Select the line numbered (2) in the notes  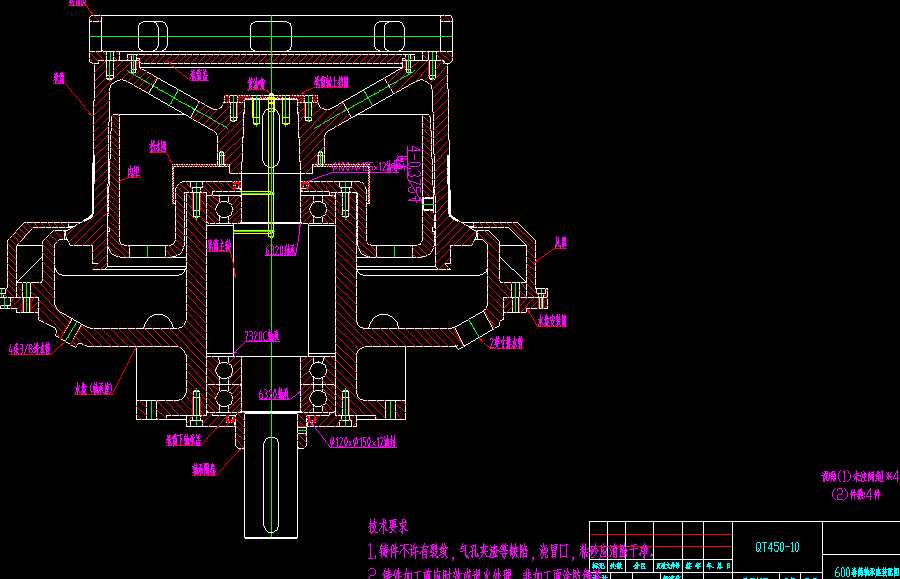point(856,494)
